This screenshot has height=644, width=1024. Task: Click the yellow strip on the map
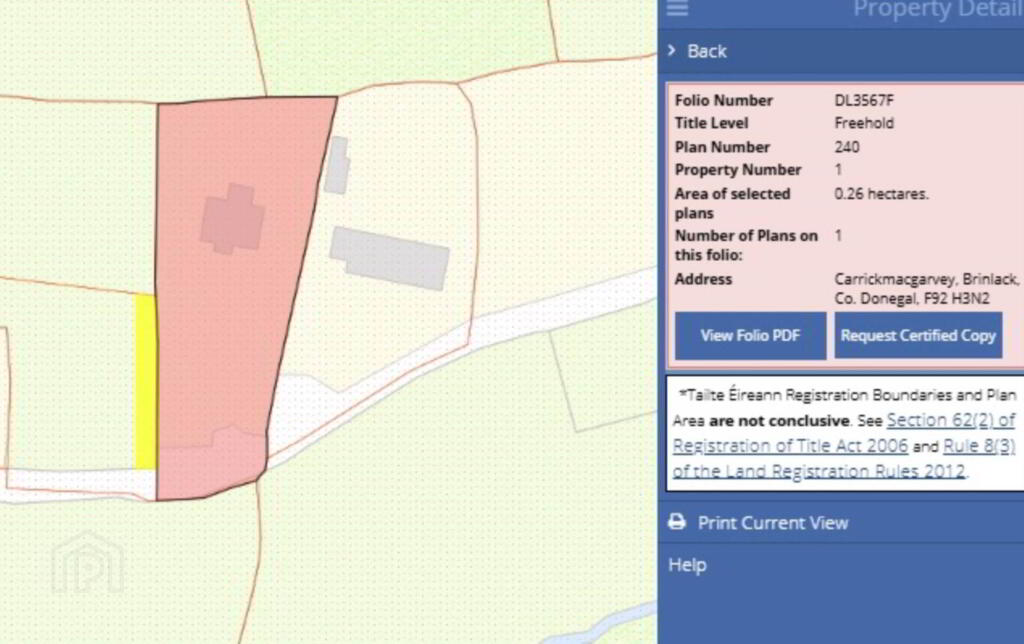click(145, 380)
